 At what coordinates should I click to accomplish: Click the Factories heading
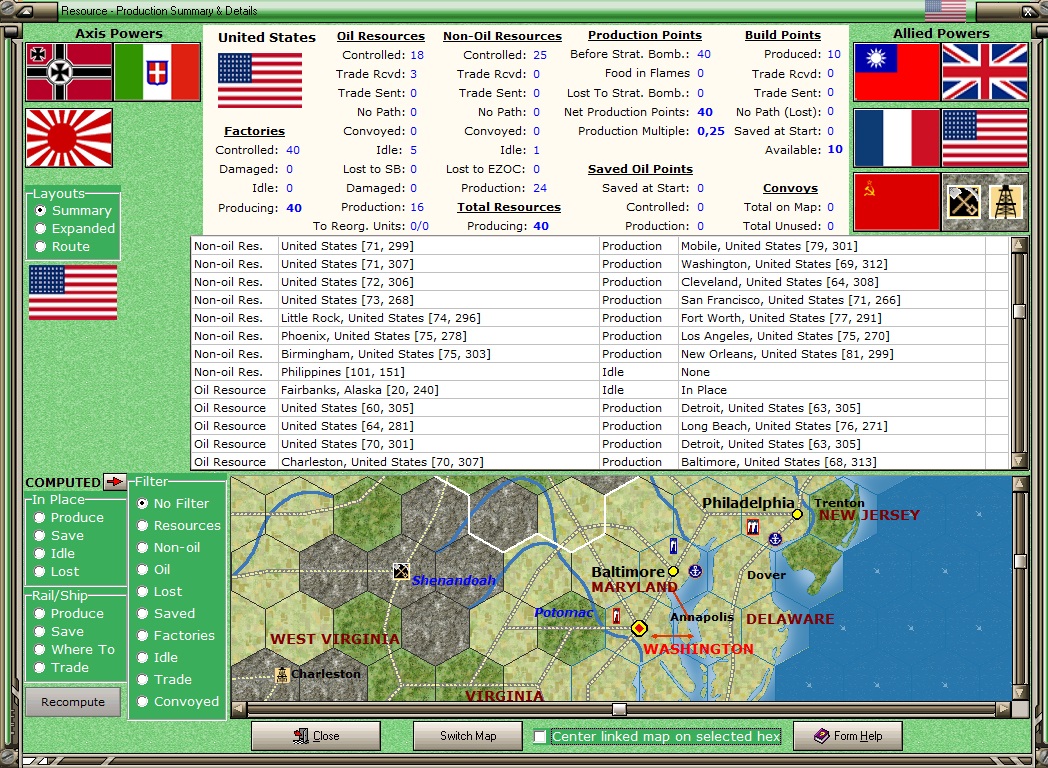(254, 131)
